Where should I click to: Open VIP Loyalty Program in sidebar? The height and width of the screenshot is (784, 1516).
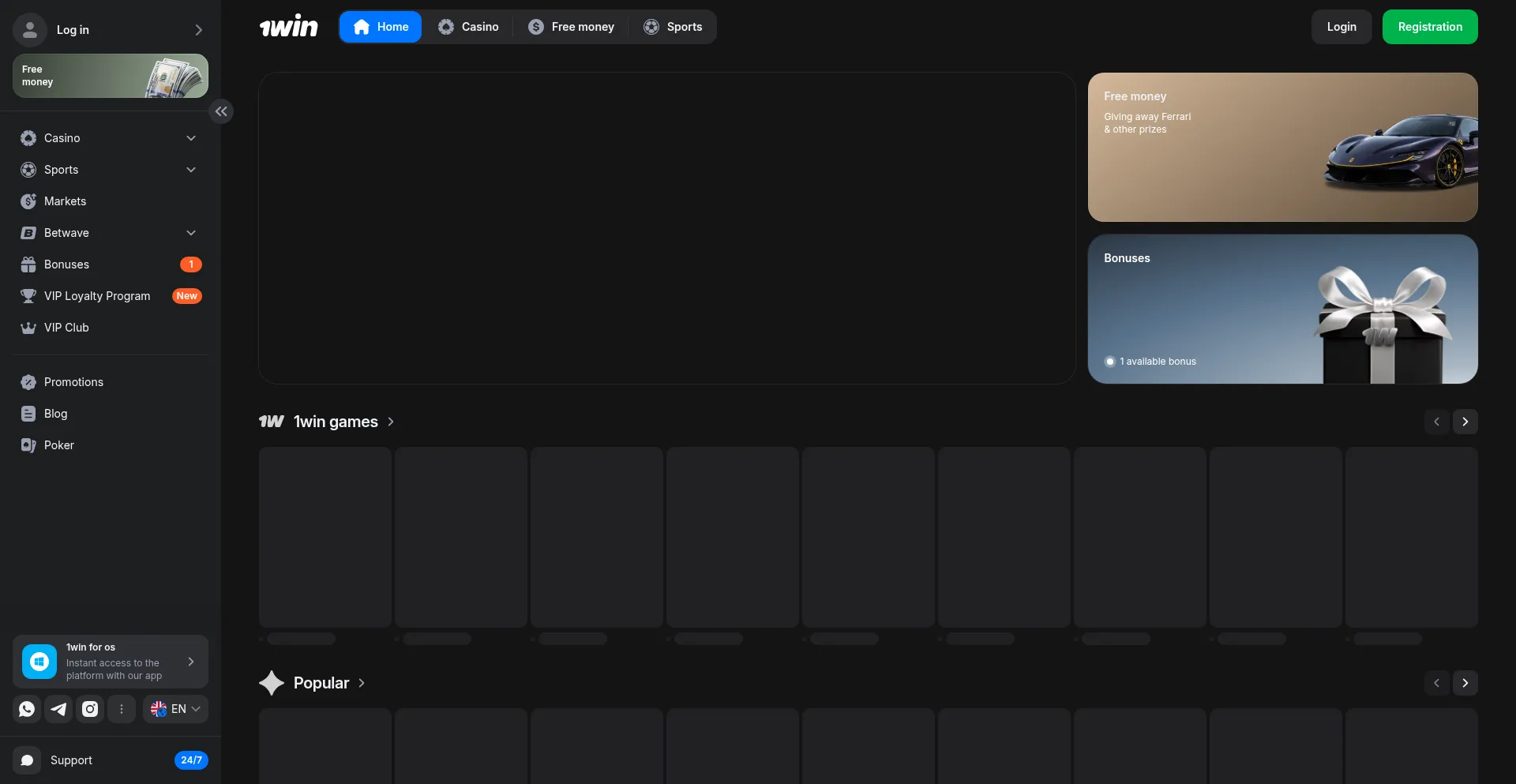tap(111, 296)
